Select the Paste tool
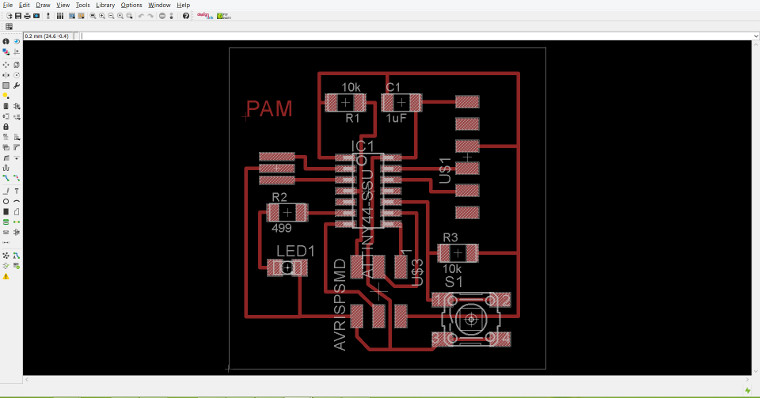The height and width of the screenshot is (398, 760). [6, 96]
